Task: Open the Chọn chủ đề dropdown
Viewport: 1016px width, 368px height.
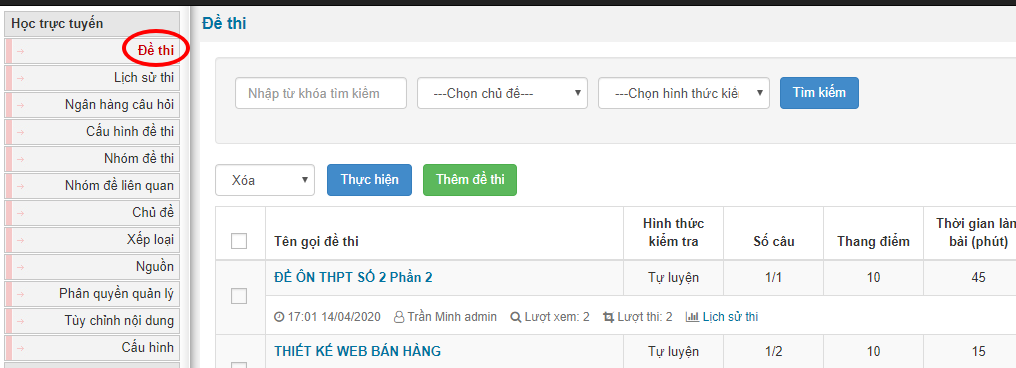Action: [502, 93]
